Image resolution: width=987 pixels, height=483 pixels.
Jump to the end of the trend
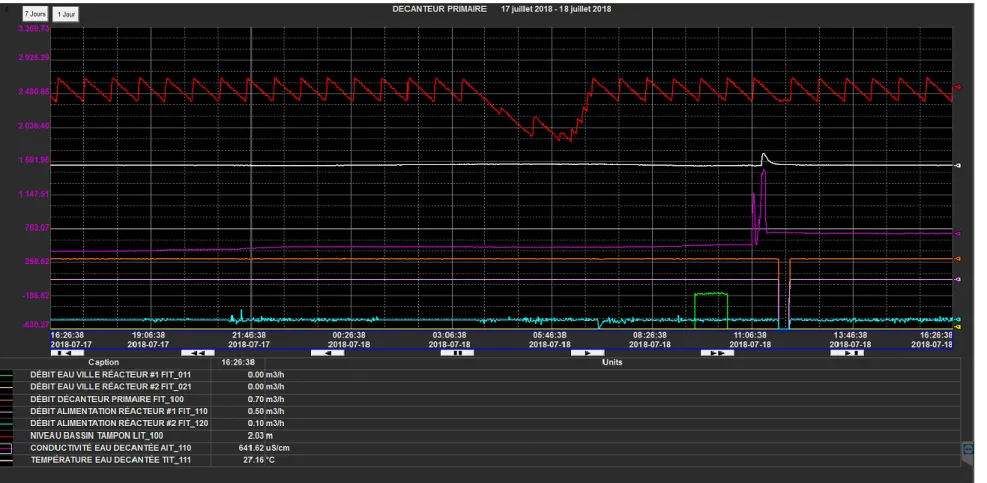tap(847, 353)
